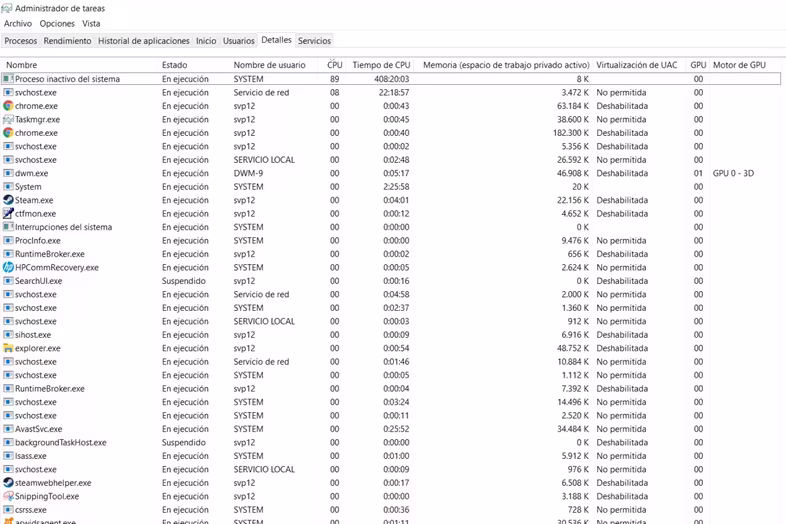Select the backgroundTaskHost.exe process name
This screenshot has width=786, height=524.
(x=61, y=442)
